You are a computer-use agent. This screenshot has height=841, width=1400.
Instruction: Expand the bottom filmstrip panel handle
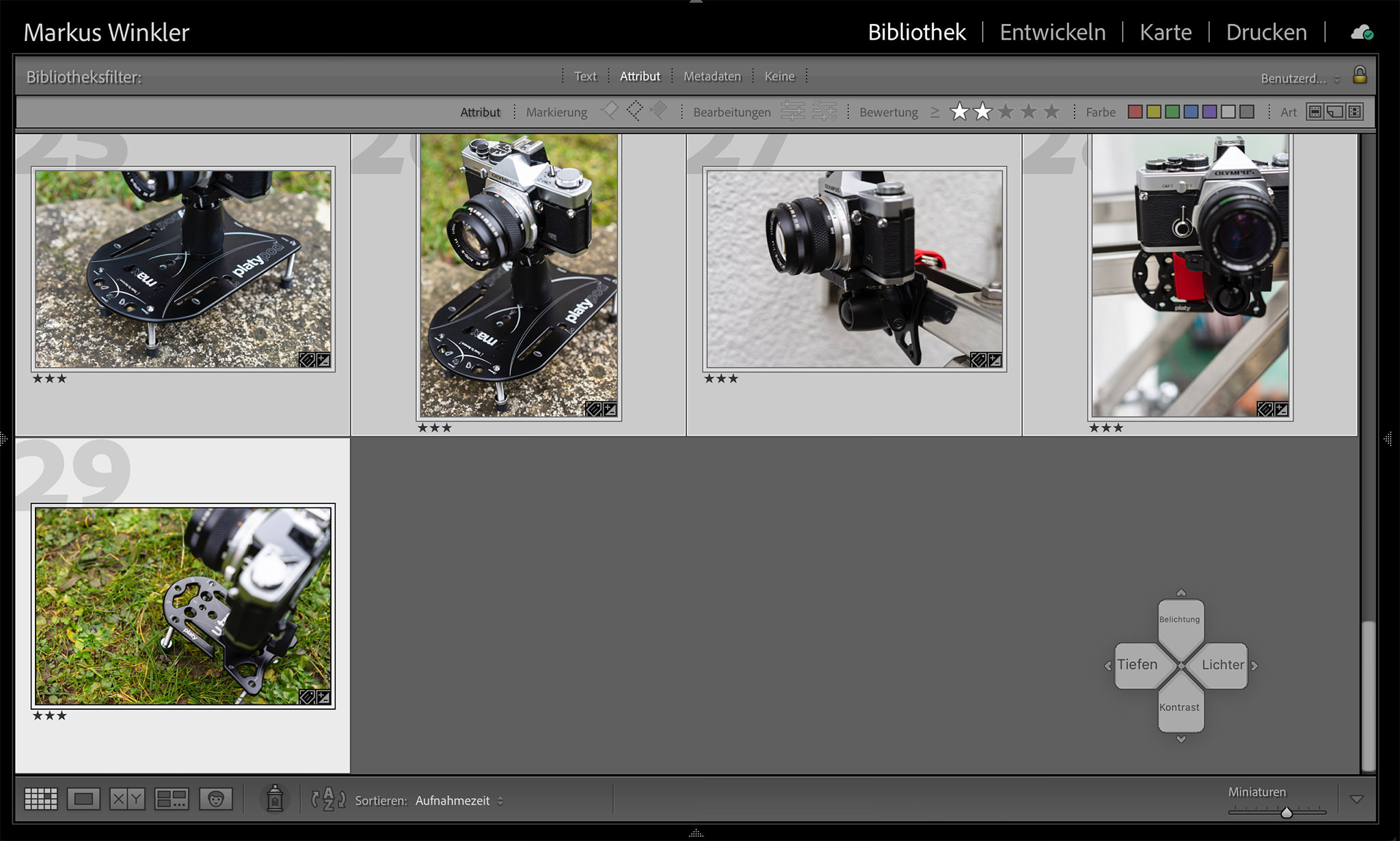[x=696, y=833]
